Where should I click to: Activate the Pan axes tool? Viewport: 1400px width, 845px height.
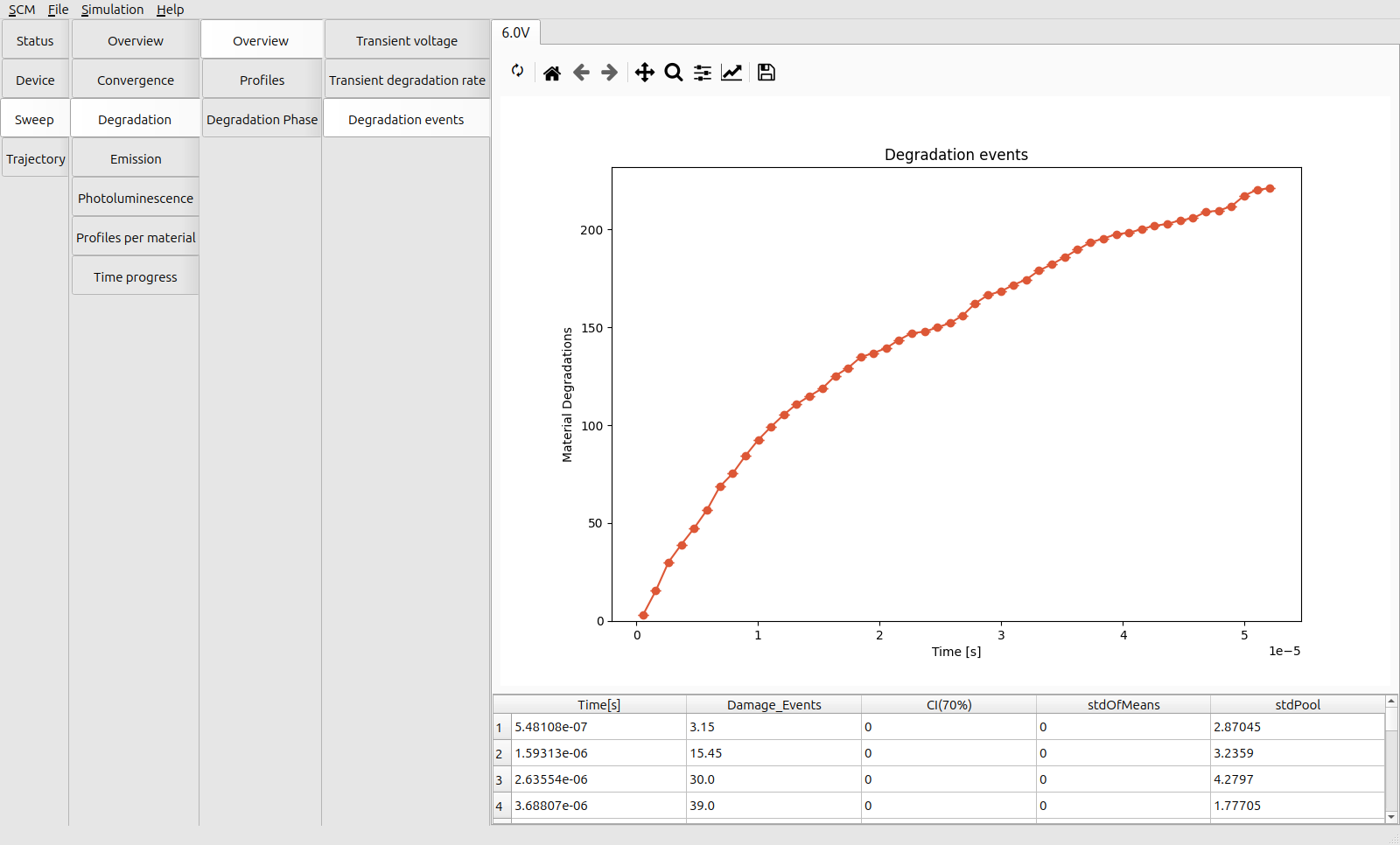coord(644,73)
